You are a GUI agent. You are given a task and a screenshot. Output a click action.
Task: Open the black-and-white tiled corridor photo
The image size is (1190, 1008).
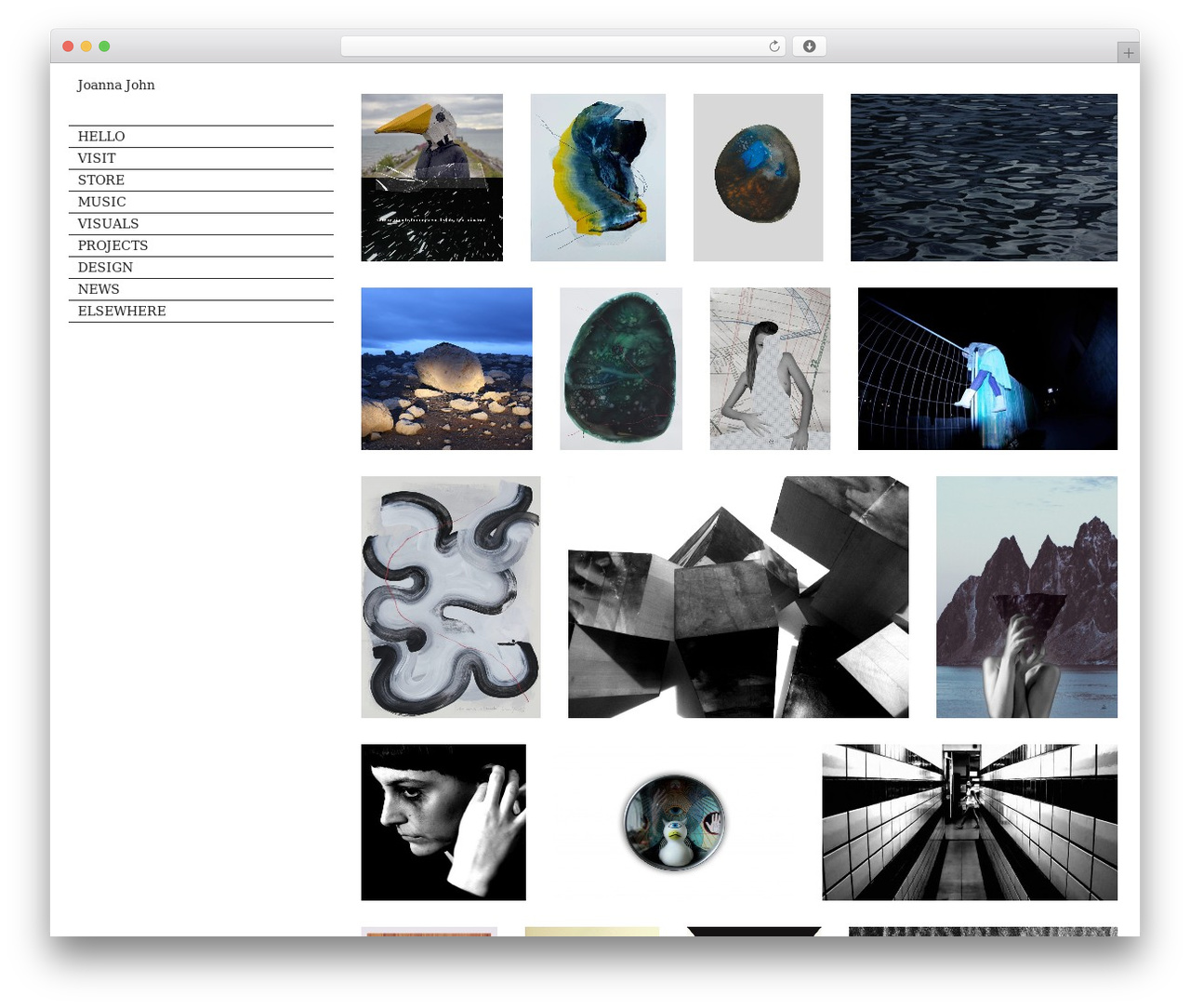pyautogui.click(x=970, y=822)
